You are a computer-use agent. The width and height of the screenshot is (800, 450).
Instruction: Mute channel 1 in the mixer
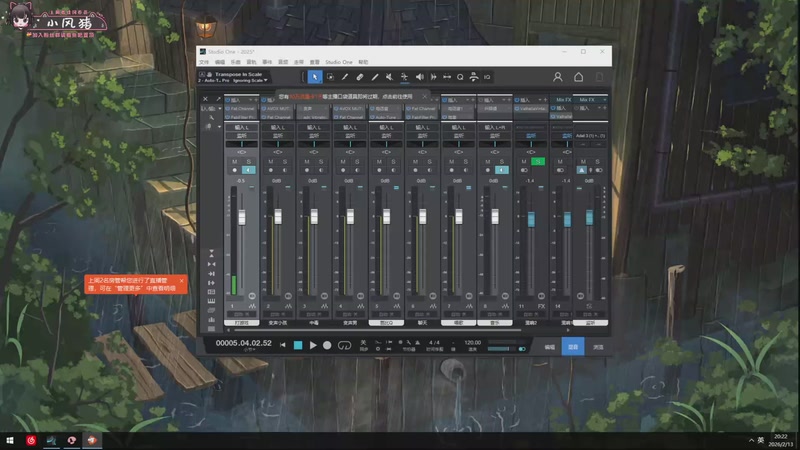[235, 161]
